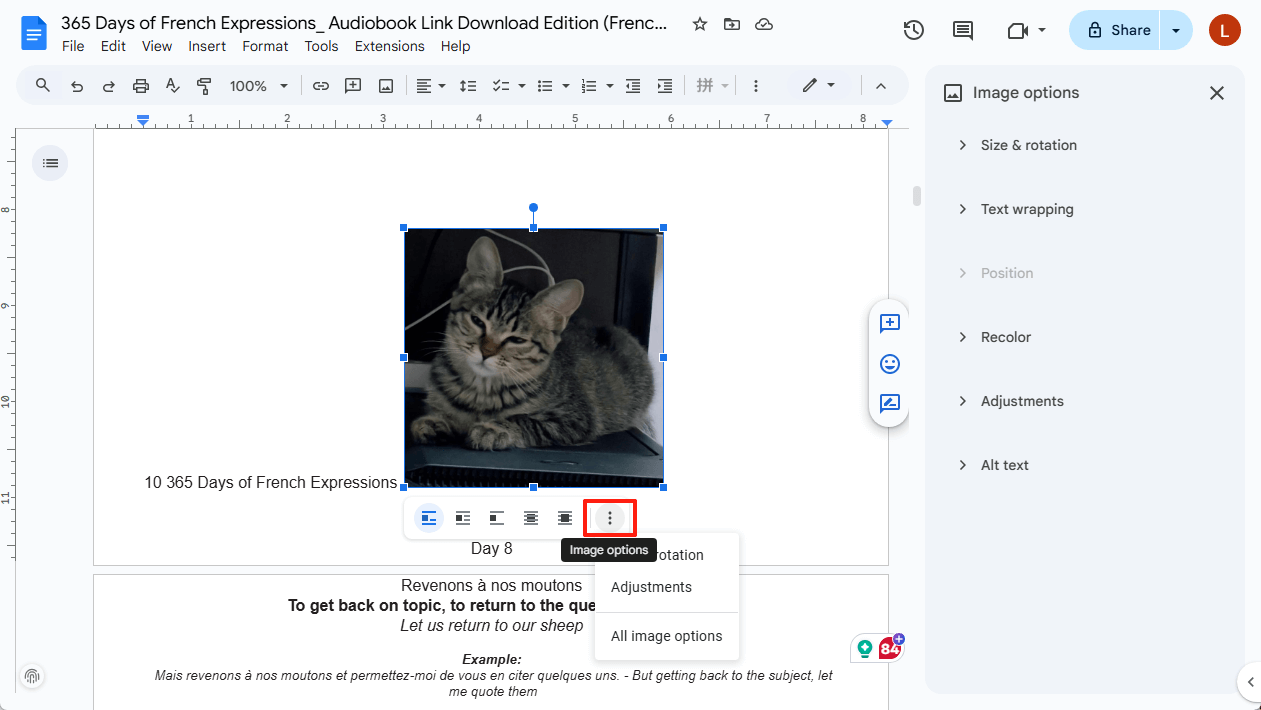The width and height of the screenshot is (1261, 710).
Task: Select the paint format tool
Action: point(204,86)
